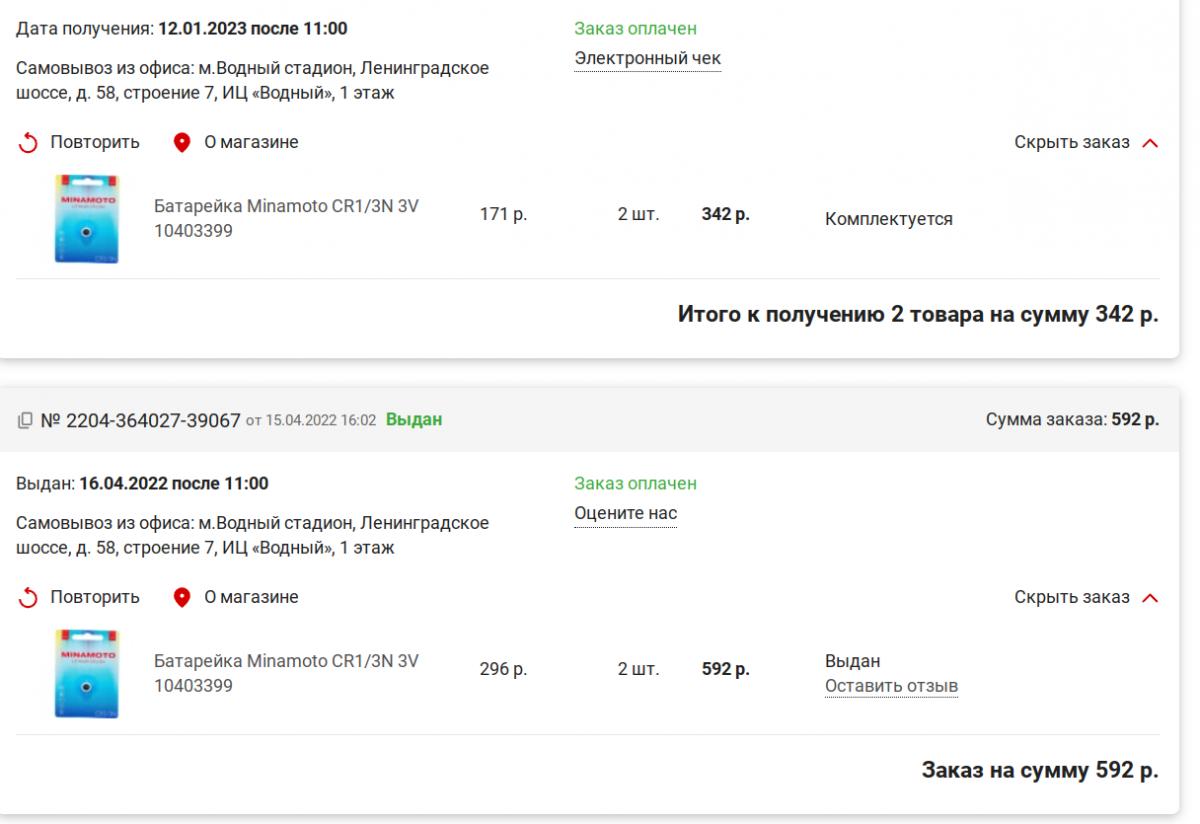Click О магазине text in the lower order
Viewport: 1200px width, 824px height.
[251, 597]
